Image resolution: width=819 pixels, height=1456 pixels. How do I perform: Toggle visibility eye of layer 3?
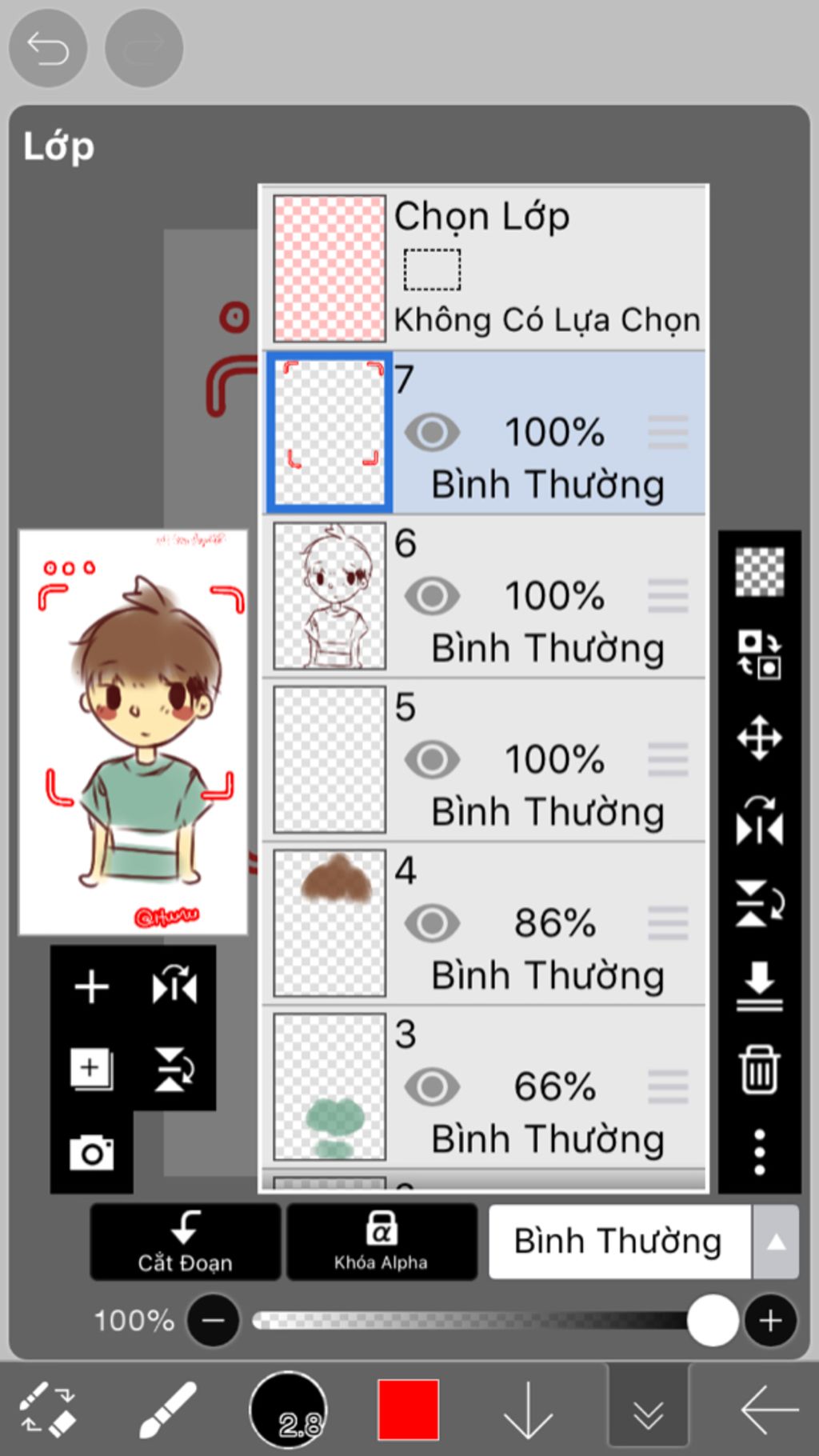click(x=432, y=1087)
